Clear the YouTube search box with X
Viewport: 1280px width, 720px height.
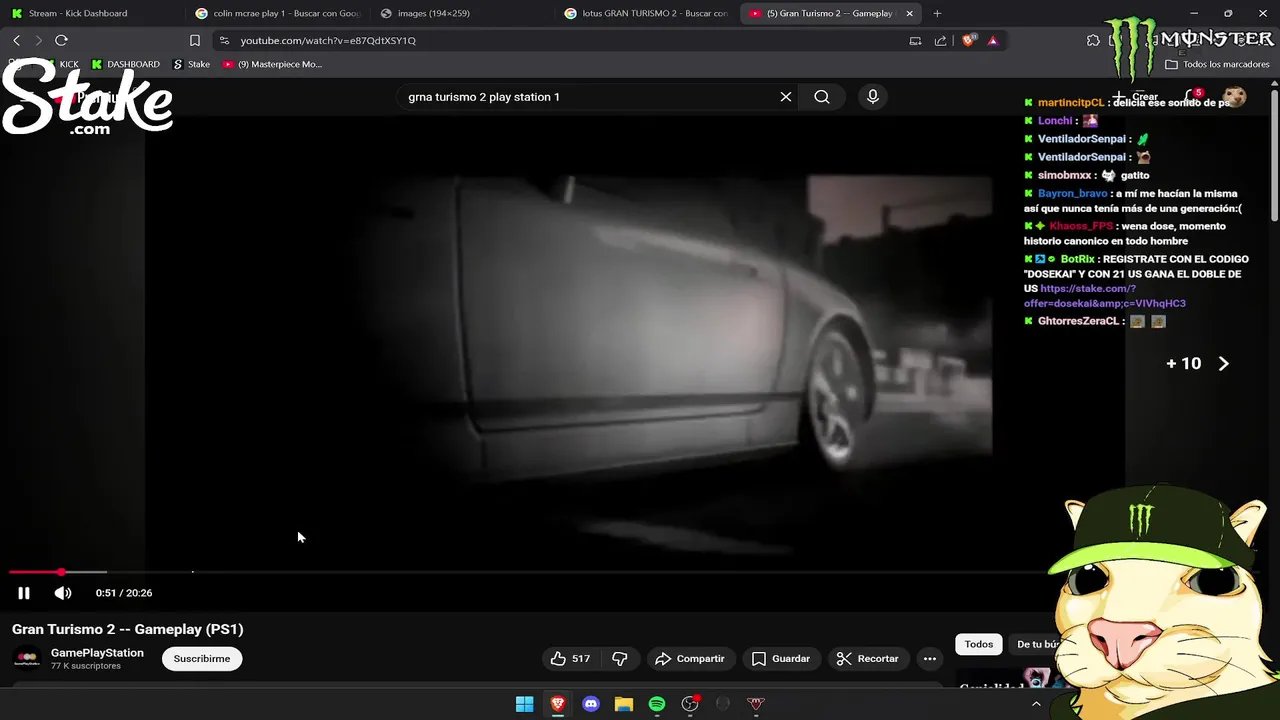click(x=786, y=97)
